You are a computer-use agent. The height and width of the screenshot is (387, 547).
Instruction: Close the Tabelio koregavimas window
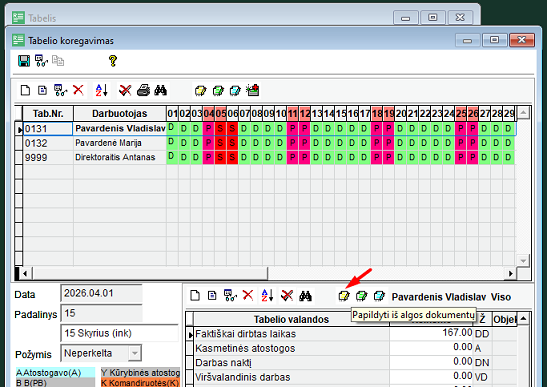pyautogui.click(x=522, y=40)
